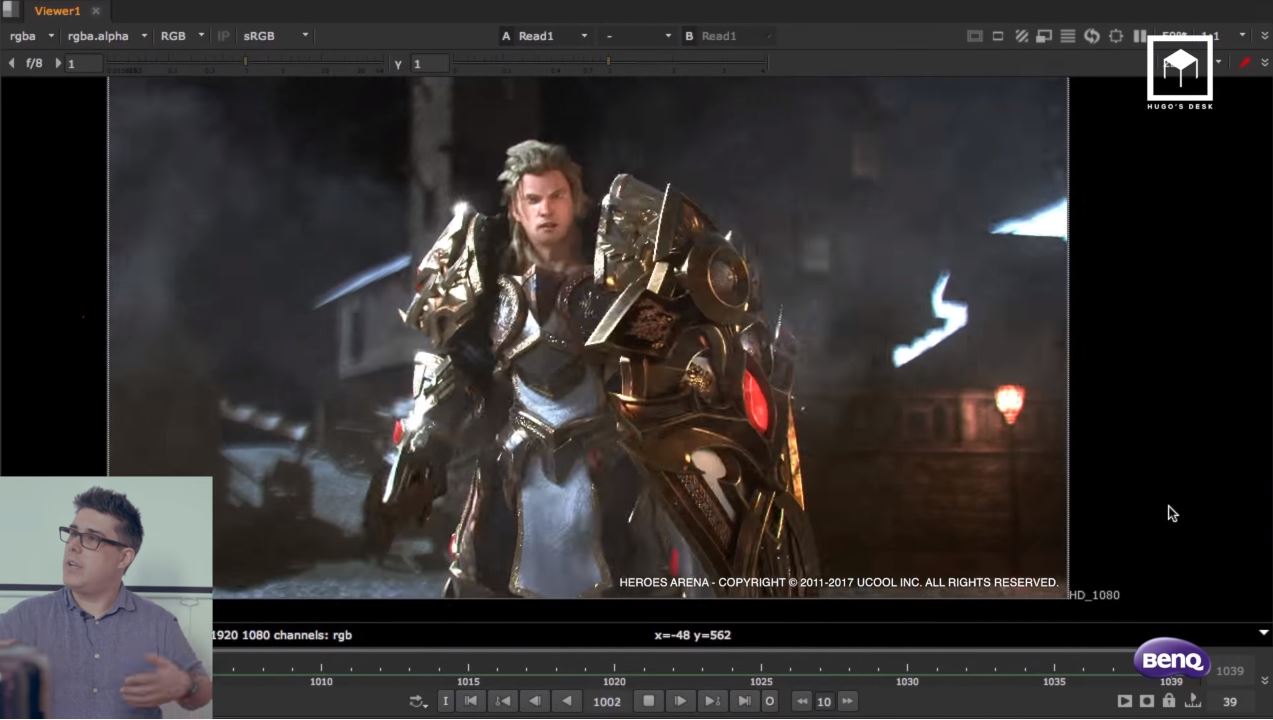The image size is (1273, 720).
Task: Click the export timeline icon next to the padlock
Action: tap(1192, 701)
